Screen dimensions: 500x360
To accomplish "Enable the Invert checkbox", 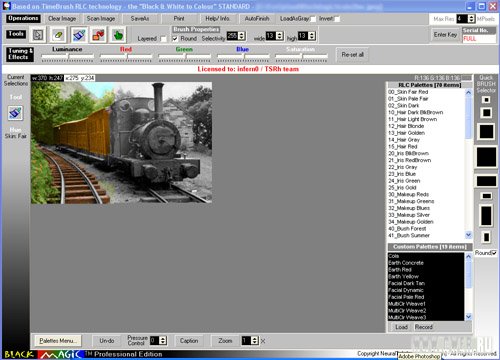I will 337,19.
